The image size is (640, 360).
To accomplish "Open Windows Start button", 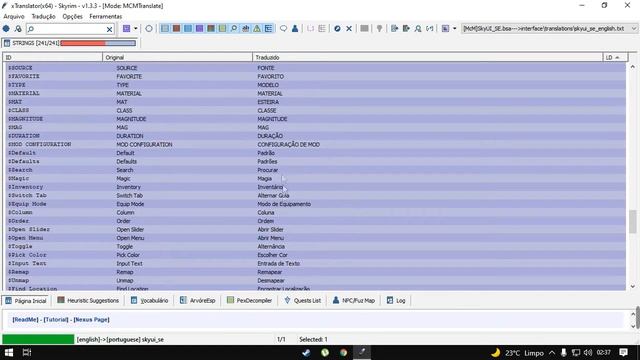I will [x=9, y=352].
